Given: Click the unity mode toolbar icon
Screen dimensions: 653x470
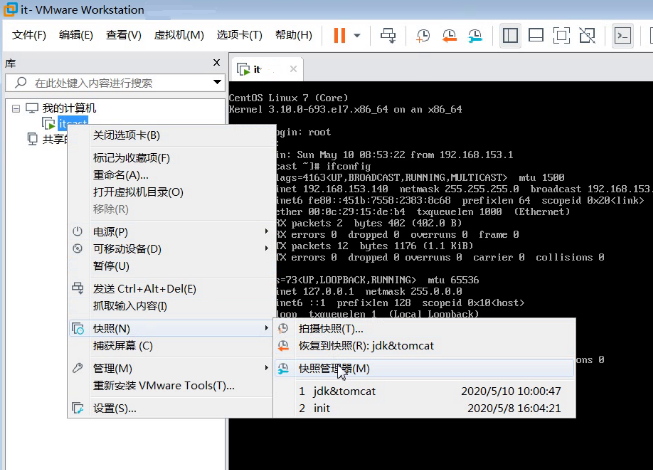Looking at the screenshot, I should tap(587, 35).
